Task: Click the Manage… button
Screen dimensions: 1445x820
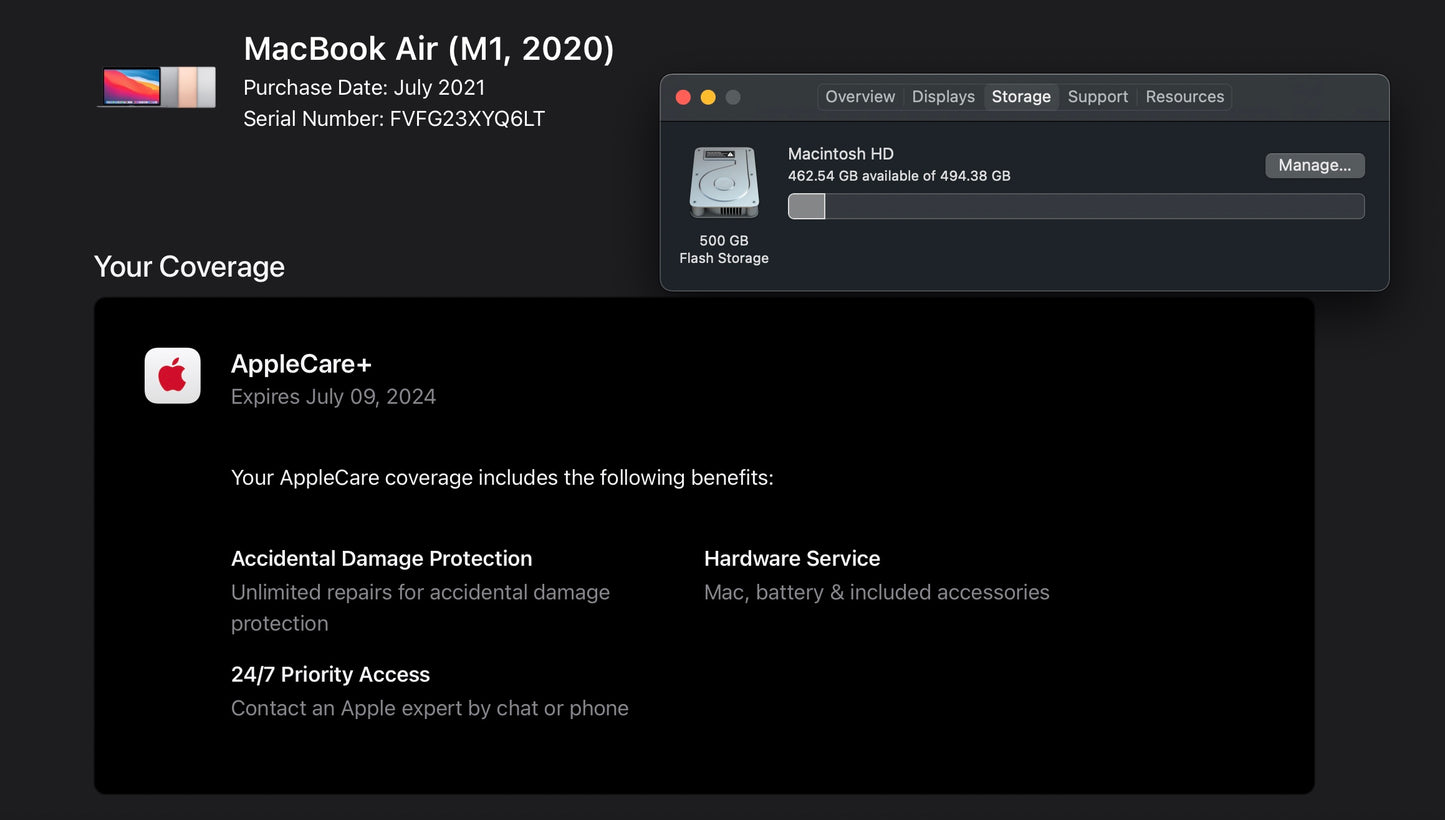Action: (x=1314, y=164)
